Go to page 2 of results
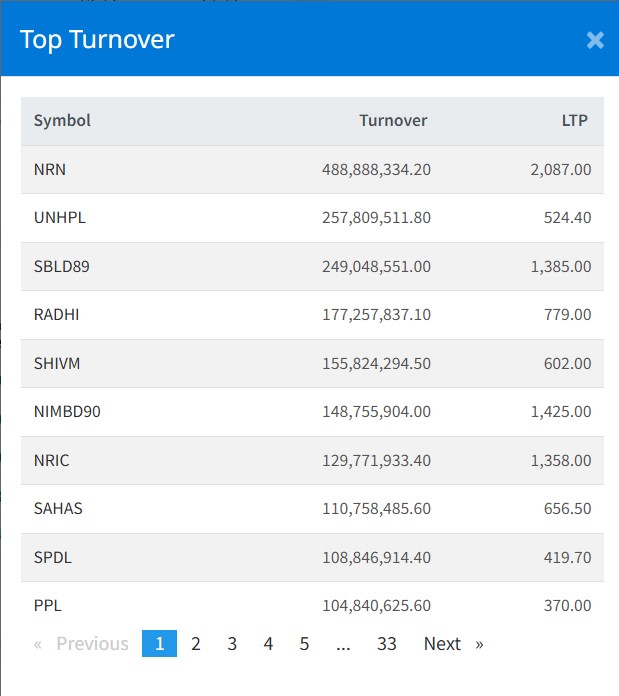 click(x=196, y=644)
